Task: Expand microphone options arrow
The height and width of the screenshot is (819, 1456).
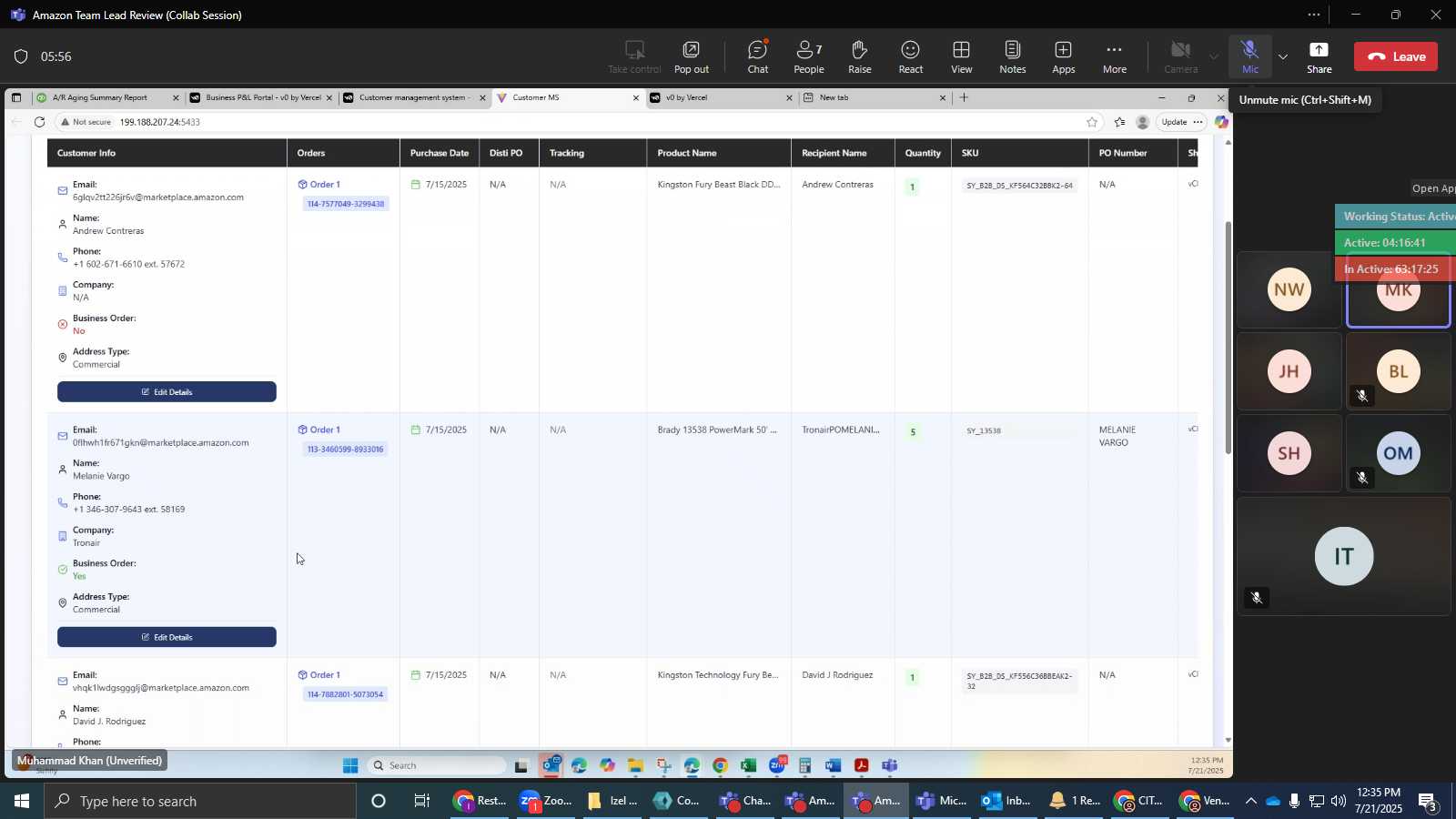Action: coord(1283,56)
